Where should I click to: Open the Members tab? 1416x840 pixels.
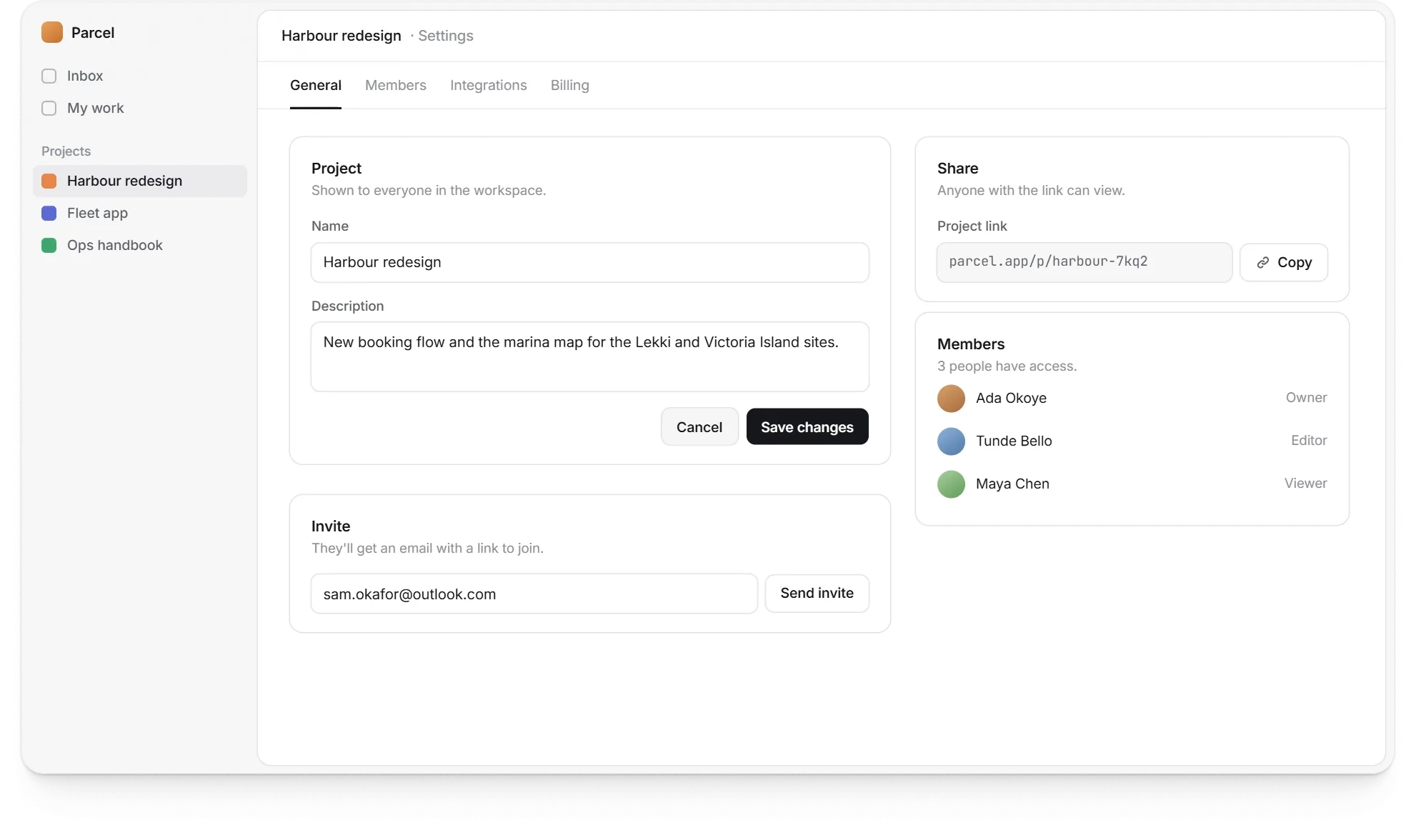coord(396,85)
